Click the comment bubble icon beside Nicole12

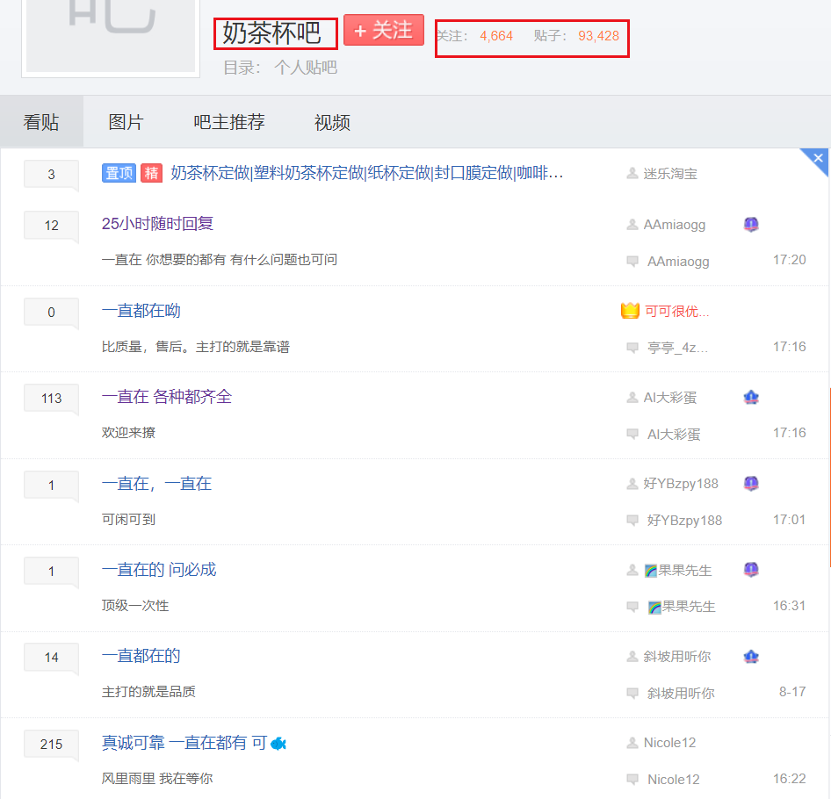[x=631, y=779]
